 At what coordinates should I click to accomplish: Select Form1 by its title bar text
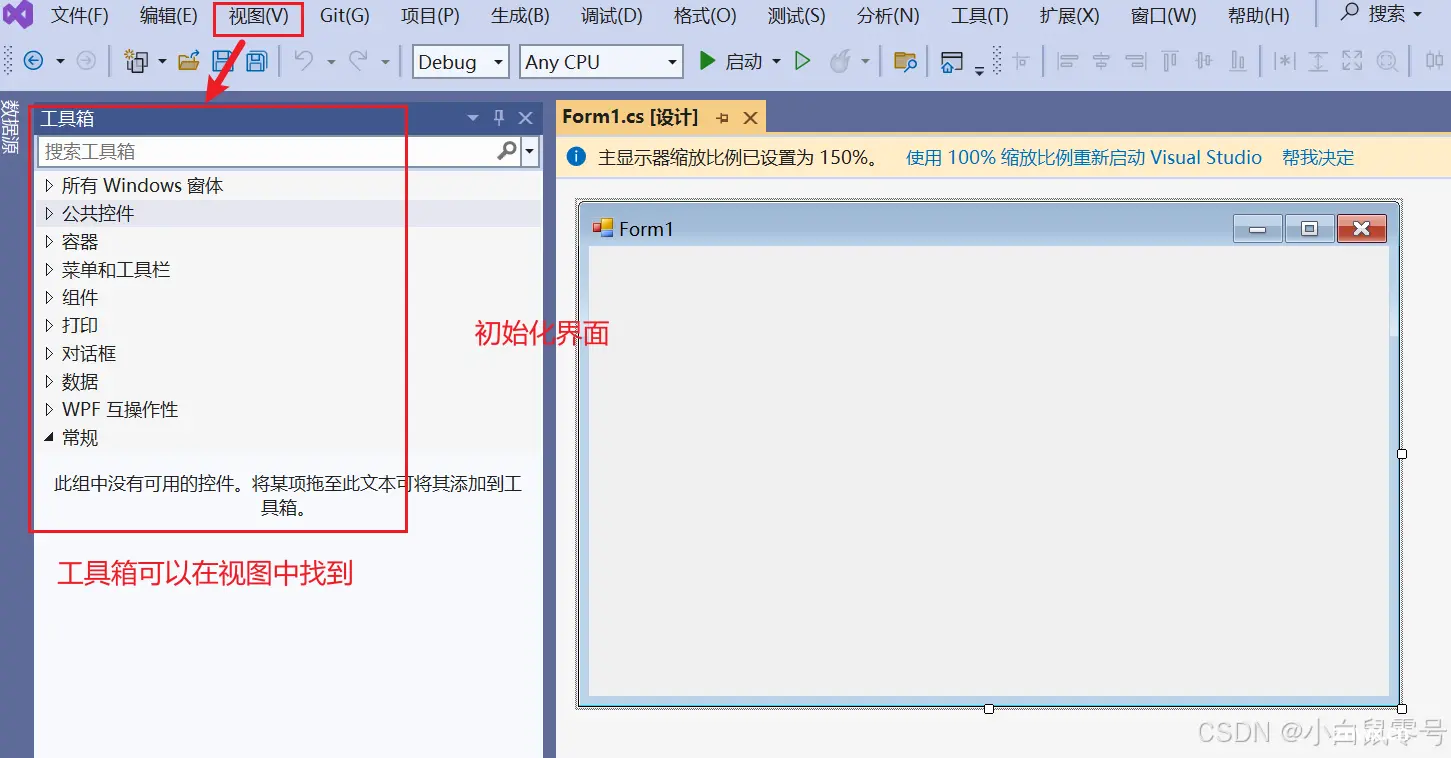646,229
